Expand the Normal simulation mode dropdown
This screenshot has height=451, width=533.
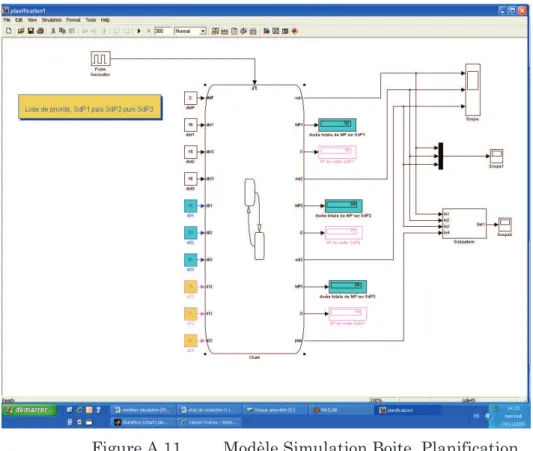click(x=190, y=31)
